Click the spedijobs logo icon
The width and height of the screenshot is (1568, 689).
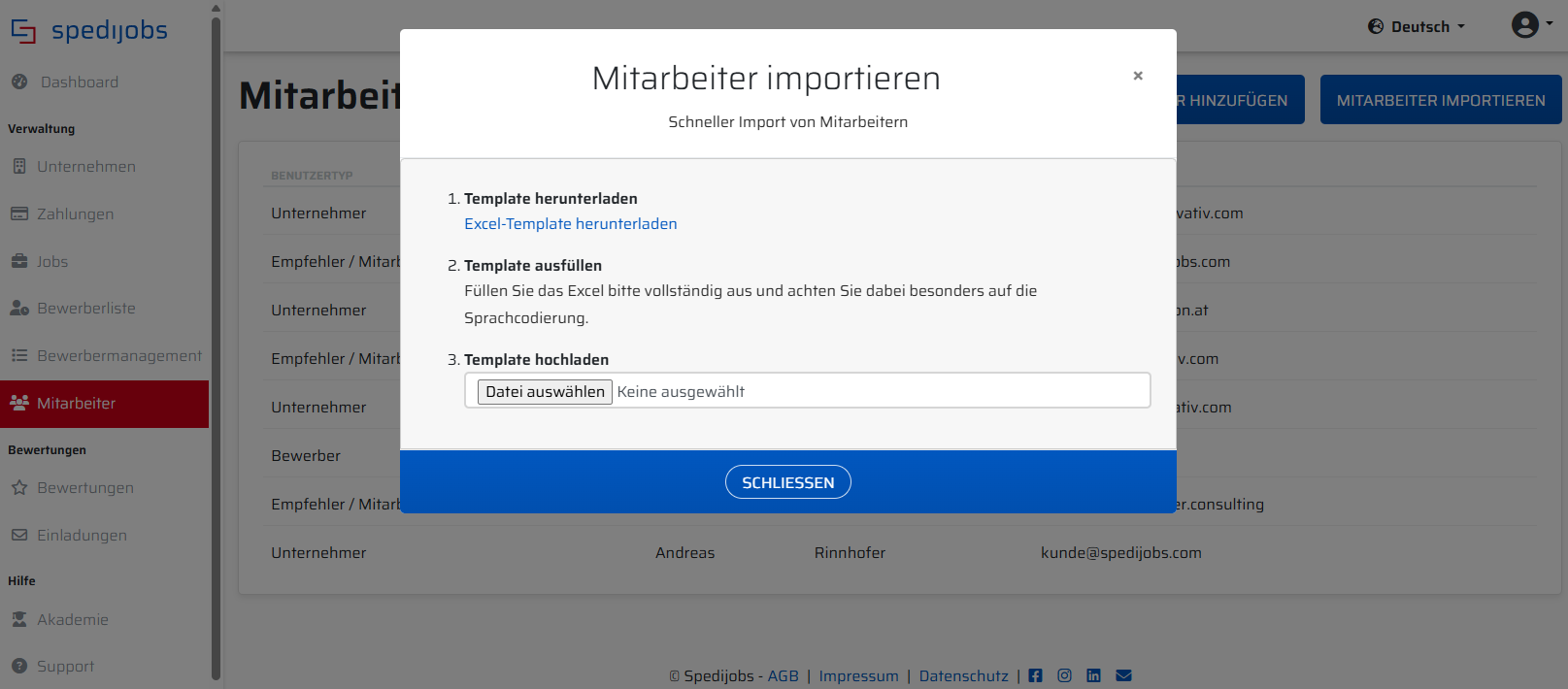click(x=23, y=31)
